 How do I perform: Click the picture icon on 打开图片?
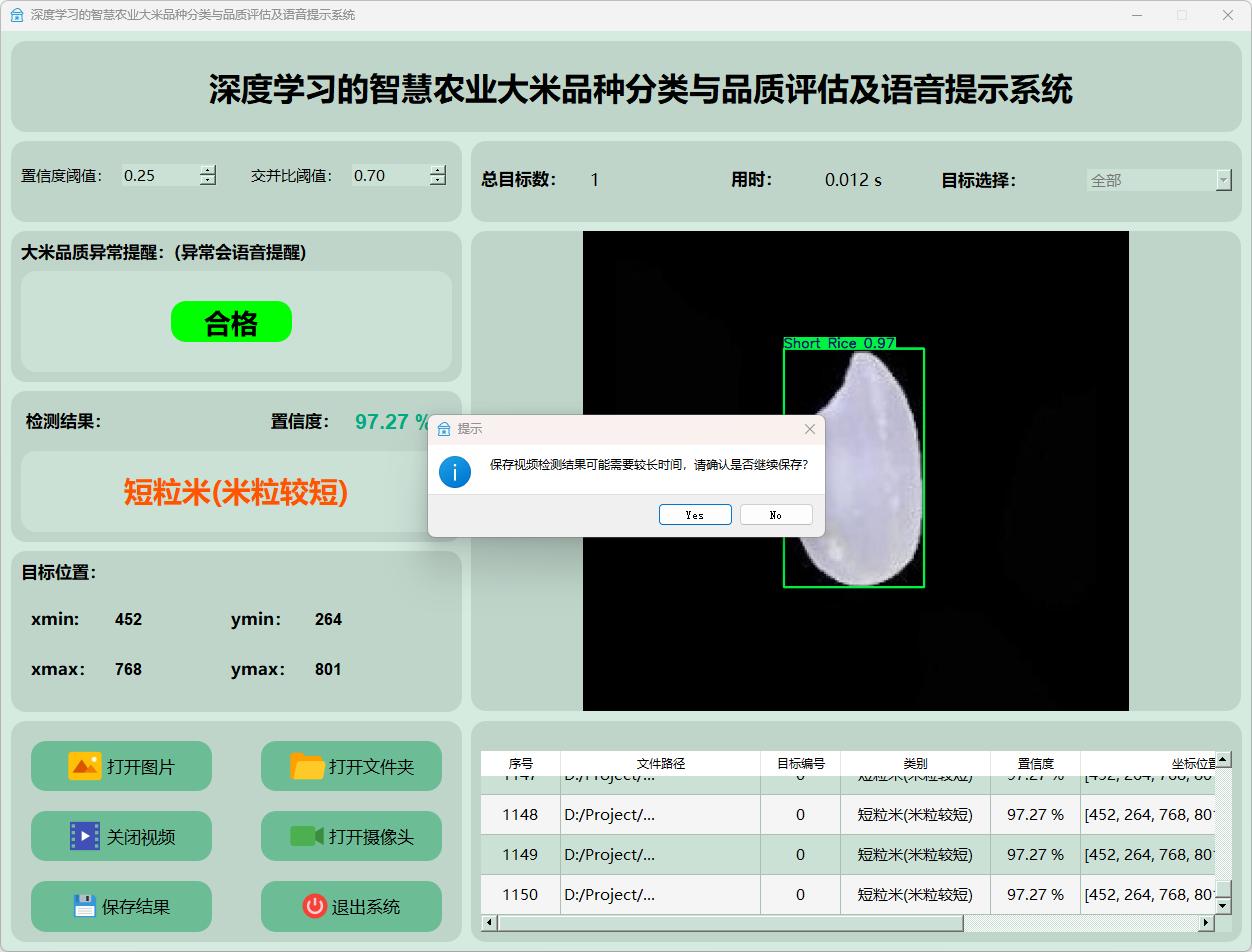(x=84, y=766)
